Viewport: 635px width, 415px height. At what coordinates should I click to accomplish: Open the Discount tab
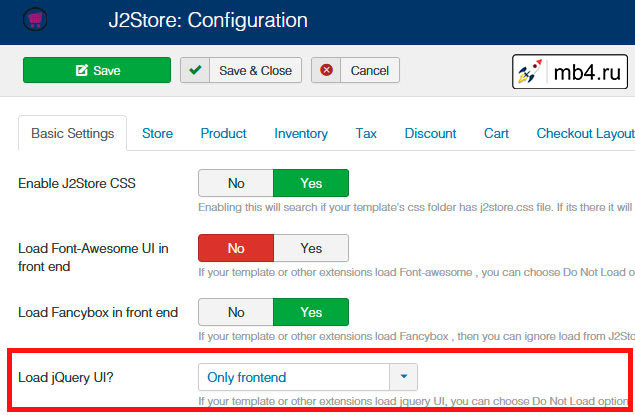point(430,133)
